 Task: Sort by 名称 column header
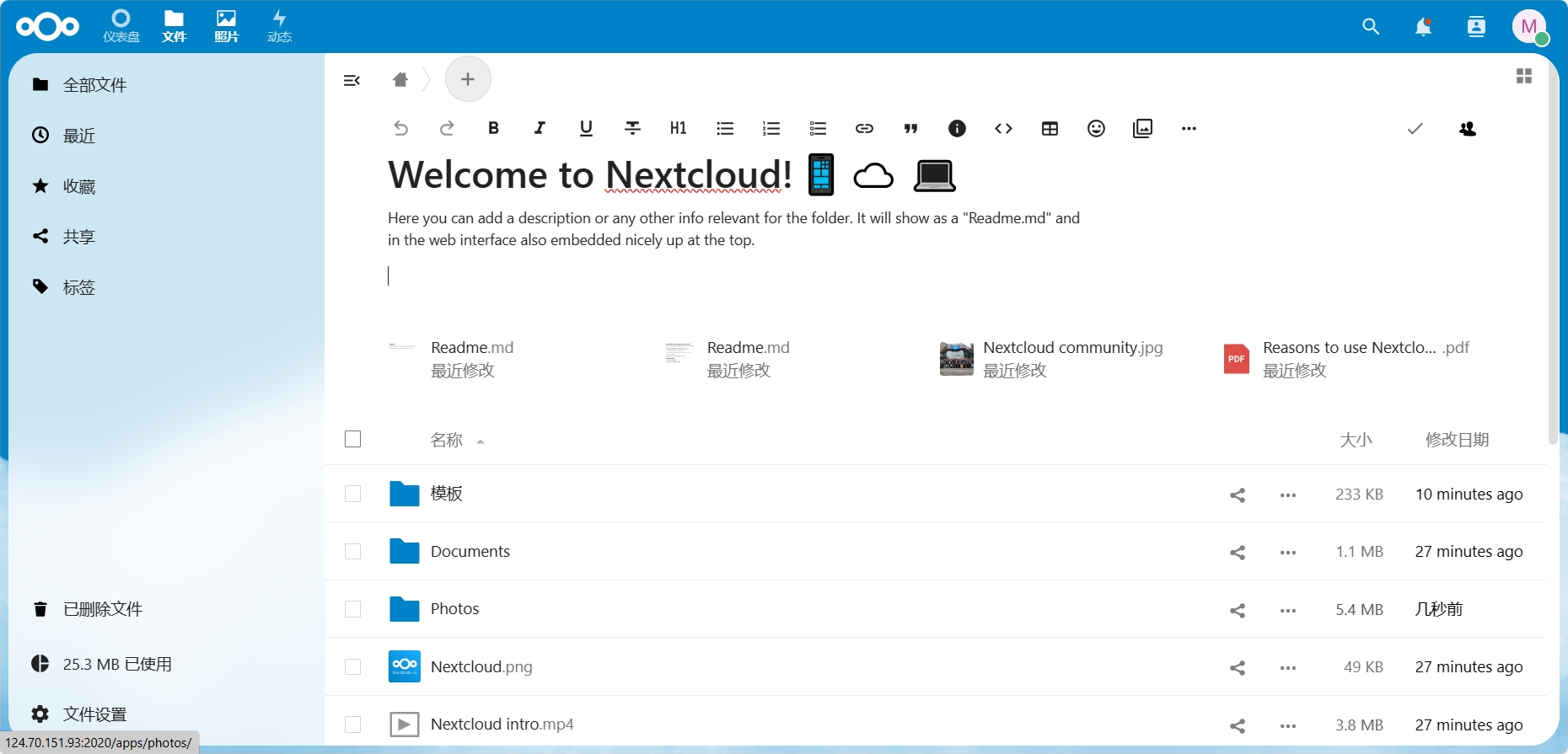point(447,440)
